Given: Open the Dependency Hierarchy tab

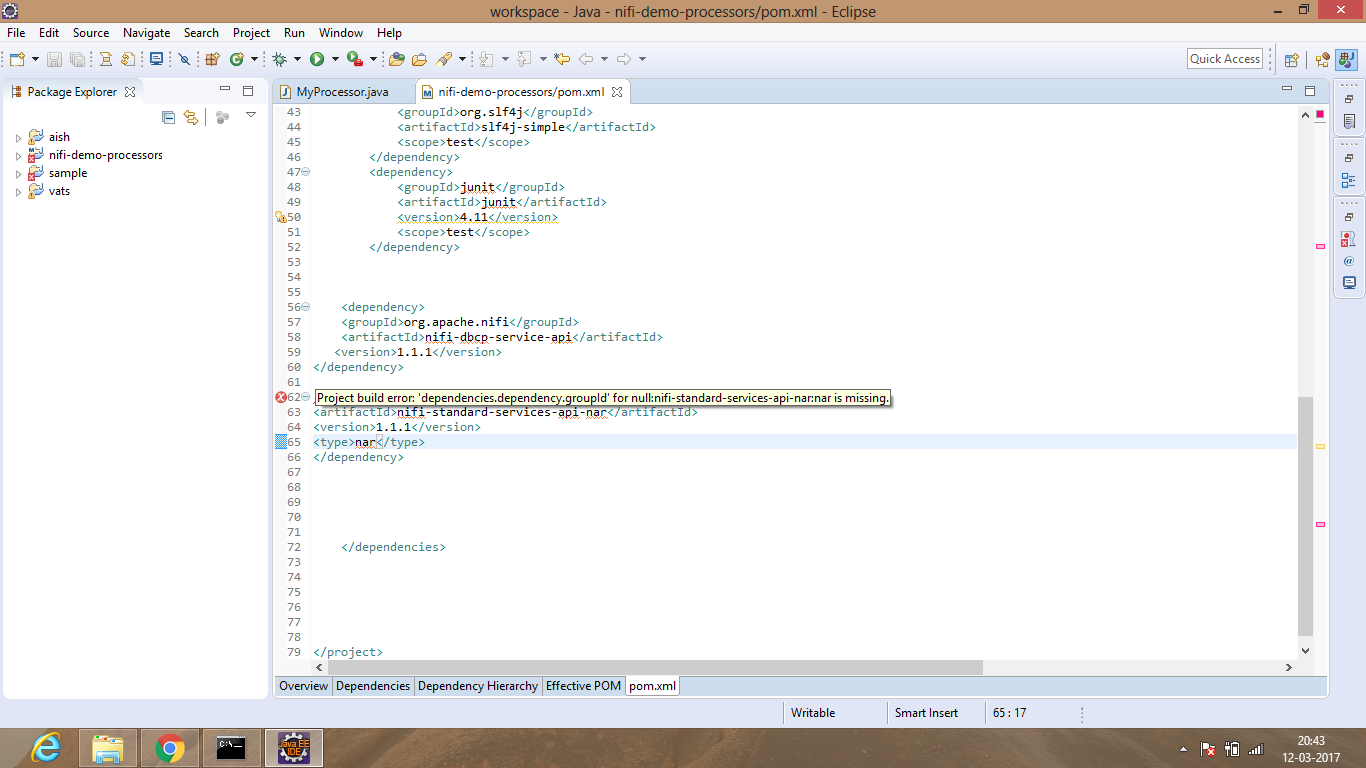Looking at the screenshot, I should [477, 686].
